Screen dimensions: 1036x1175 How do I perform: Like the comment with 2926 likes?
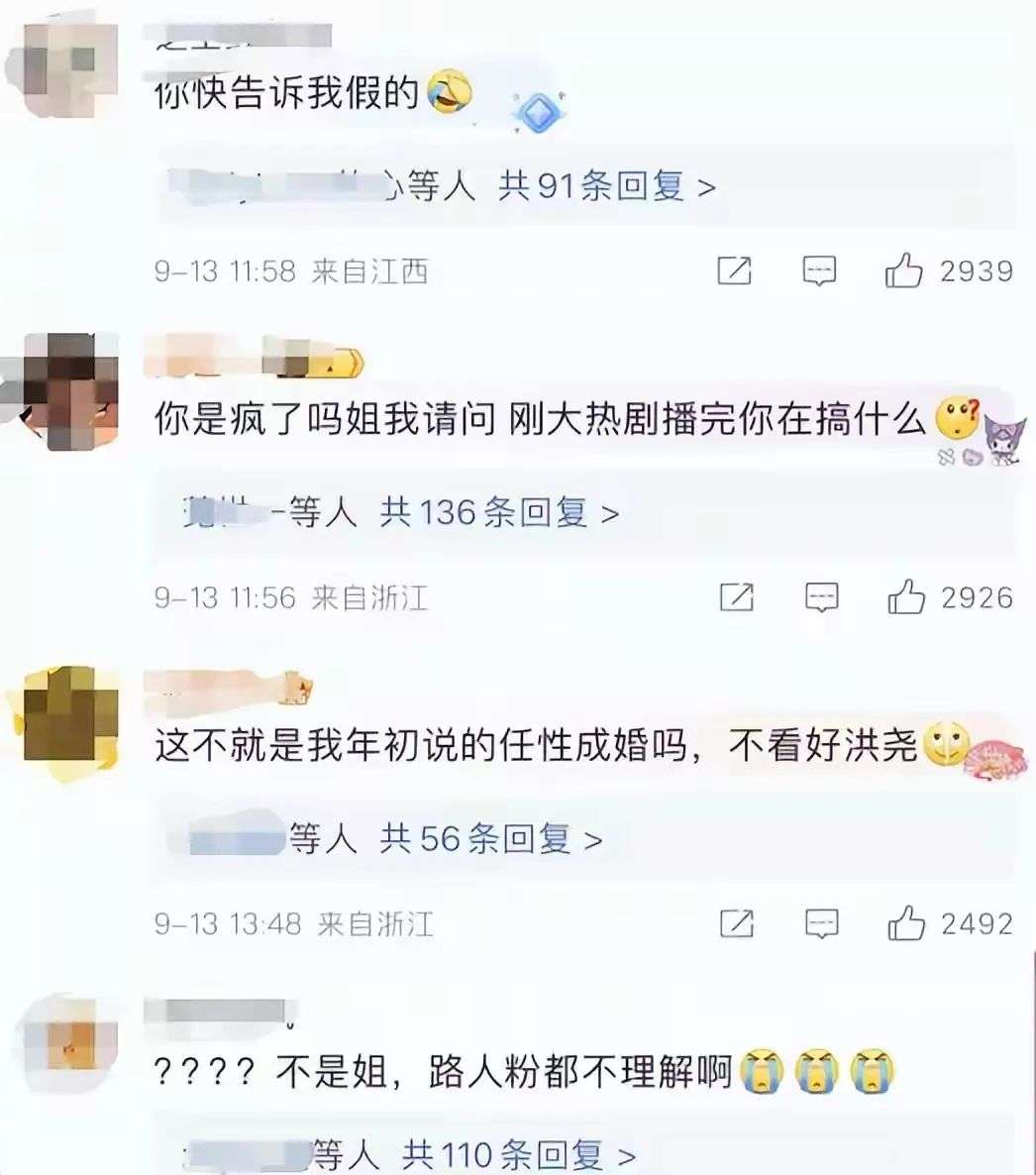coord(906,596)
